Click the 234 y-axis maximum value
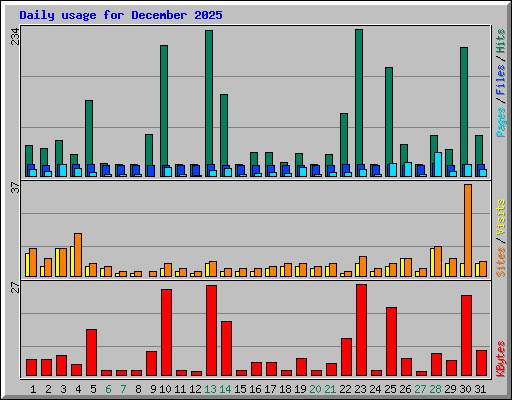The height and width of the screenshot is (400, 512). 15,37
